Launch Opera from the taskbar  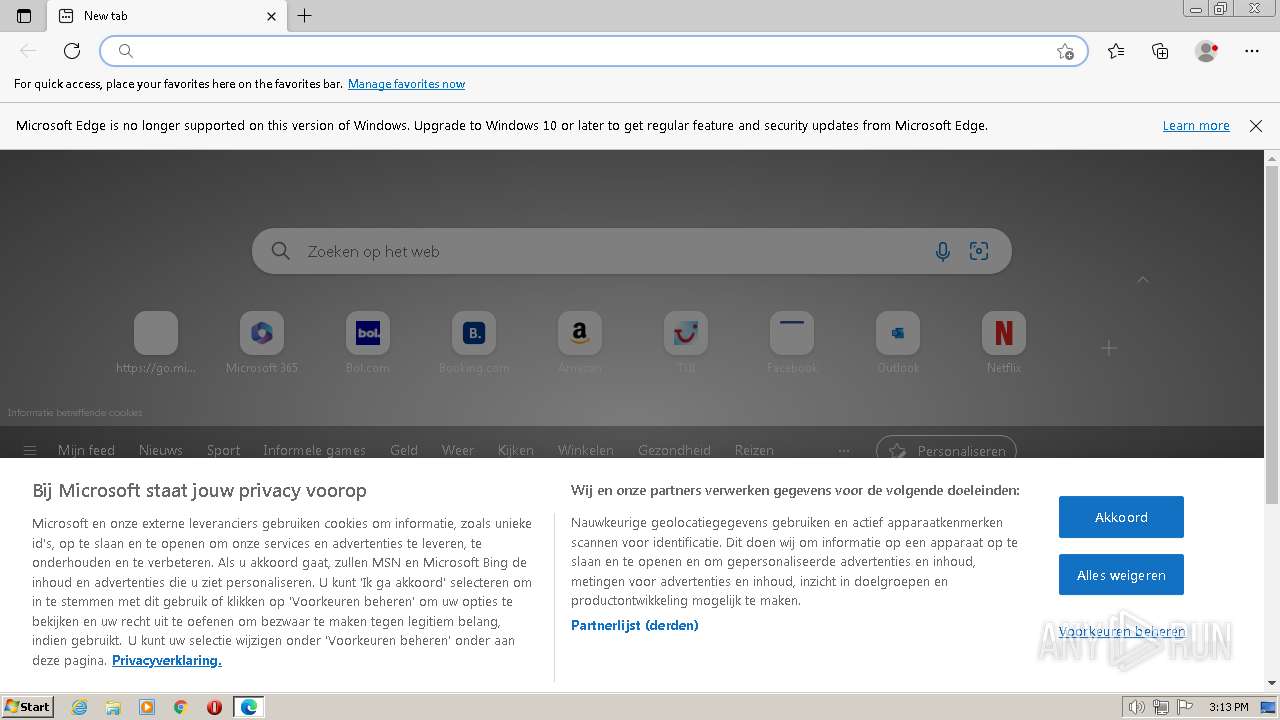coord(214,707)
